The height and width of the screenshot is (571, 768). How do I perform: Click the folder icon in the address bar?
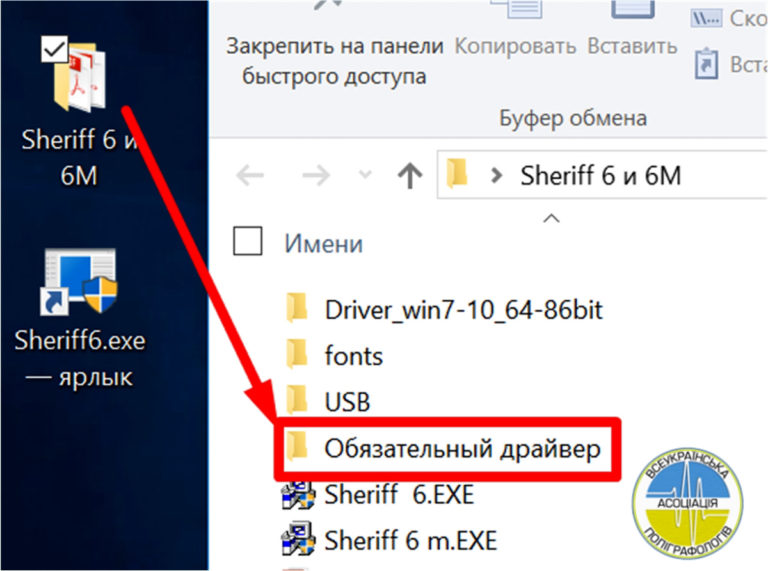[457, 176]
